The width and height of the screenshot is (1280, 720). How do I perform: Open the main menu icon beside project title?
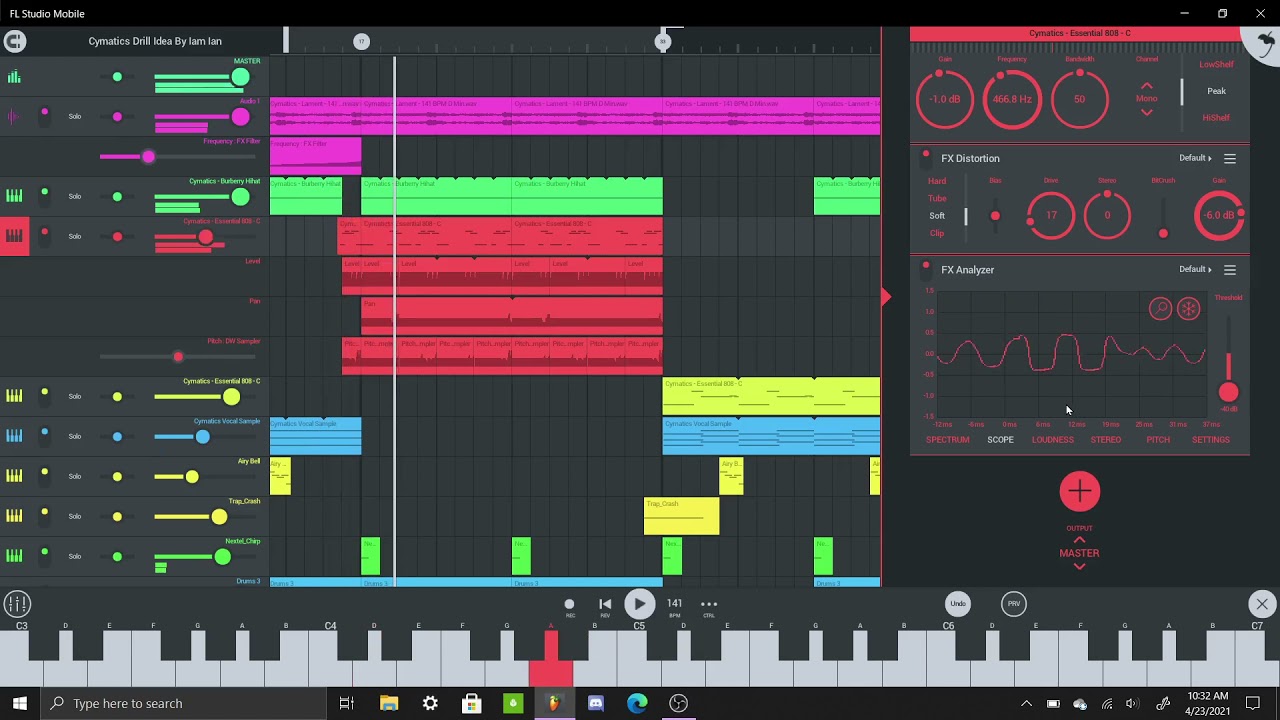(x=14, y=41)
